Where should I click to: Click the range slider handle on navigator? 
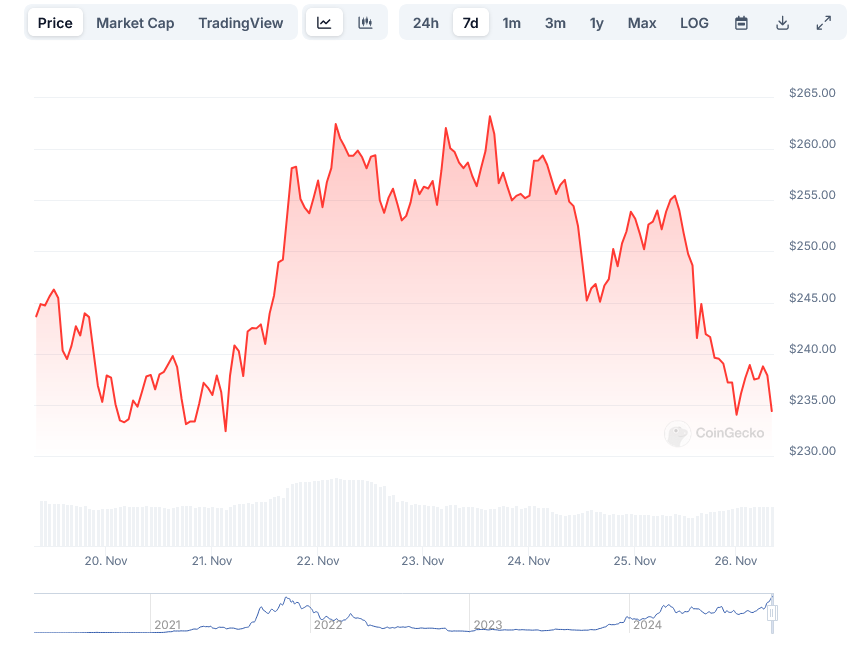coord(771,613)
